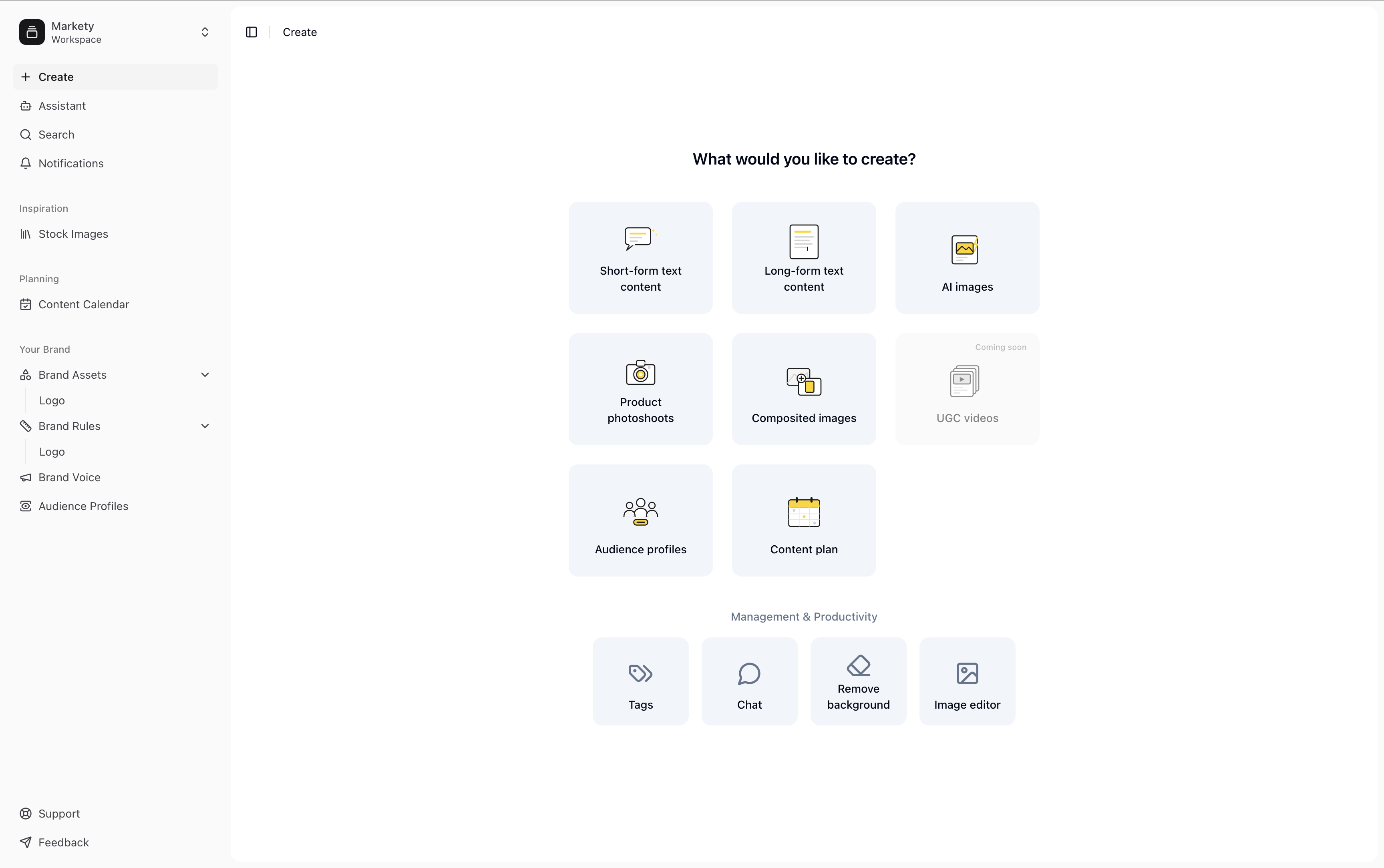Open Short-form text content card

(640, 258)
